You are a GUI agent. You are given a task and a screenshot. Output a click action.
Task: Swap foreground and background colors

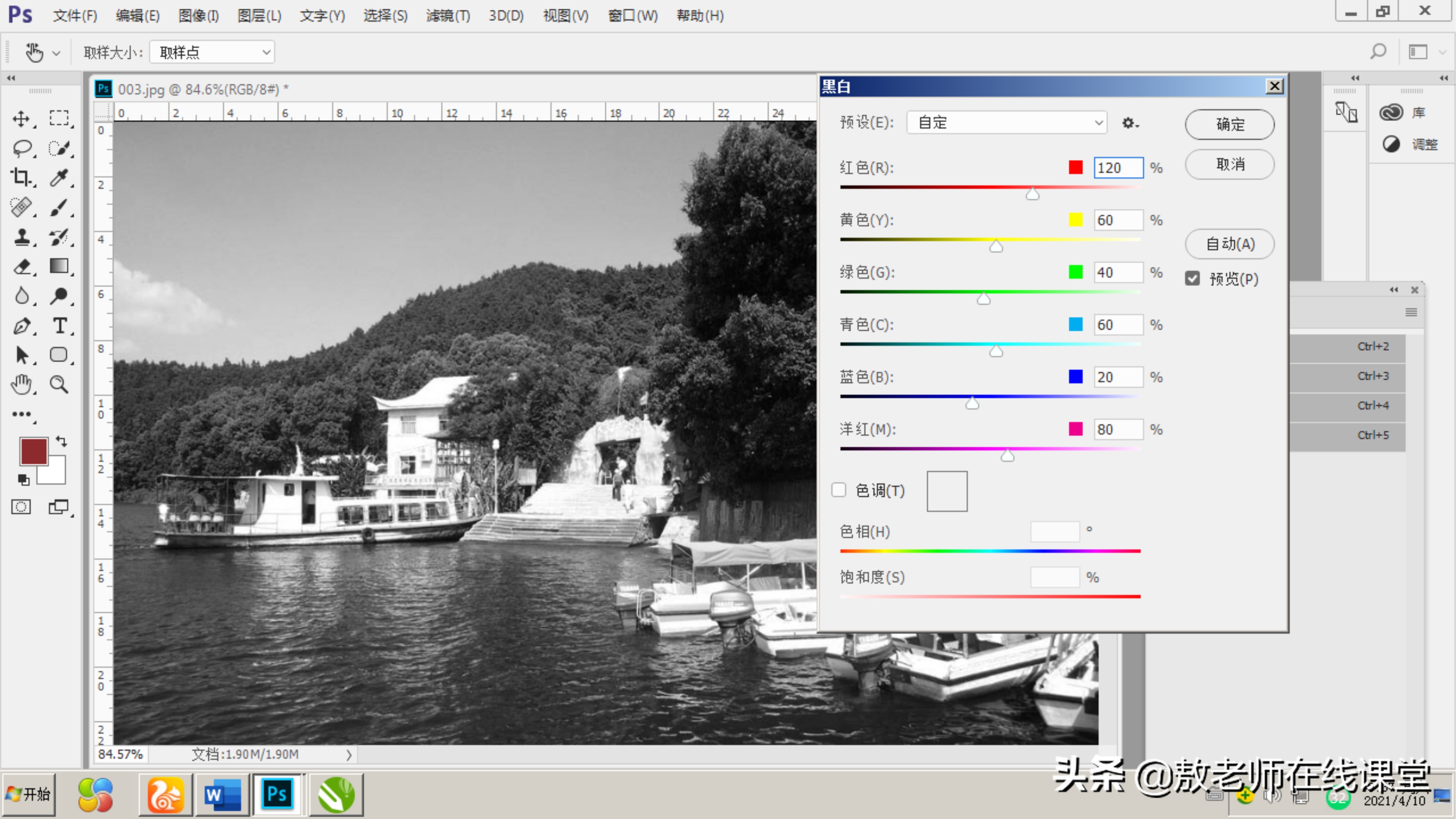pyautogui.click(x=61, y=441)
